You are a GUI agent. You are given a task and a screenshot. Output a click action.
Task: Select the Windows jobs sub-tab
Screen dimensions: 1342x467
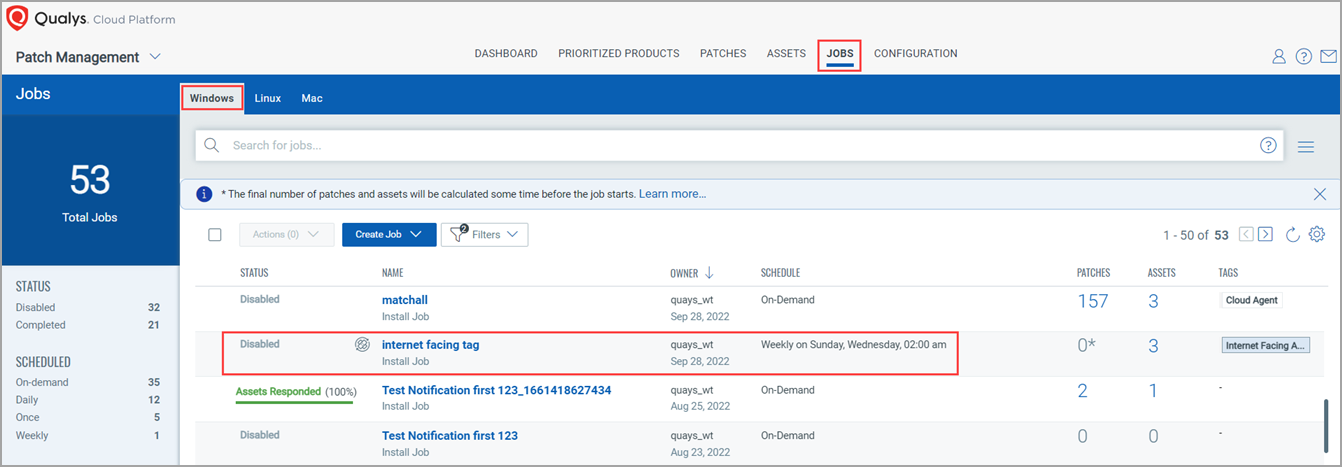pos(212,98)
